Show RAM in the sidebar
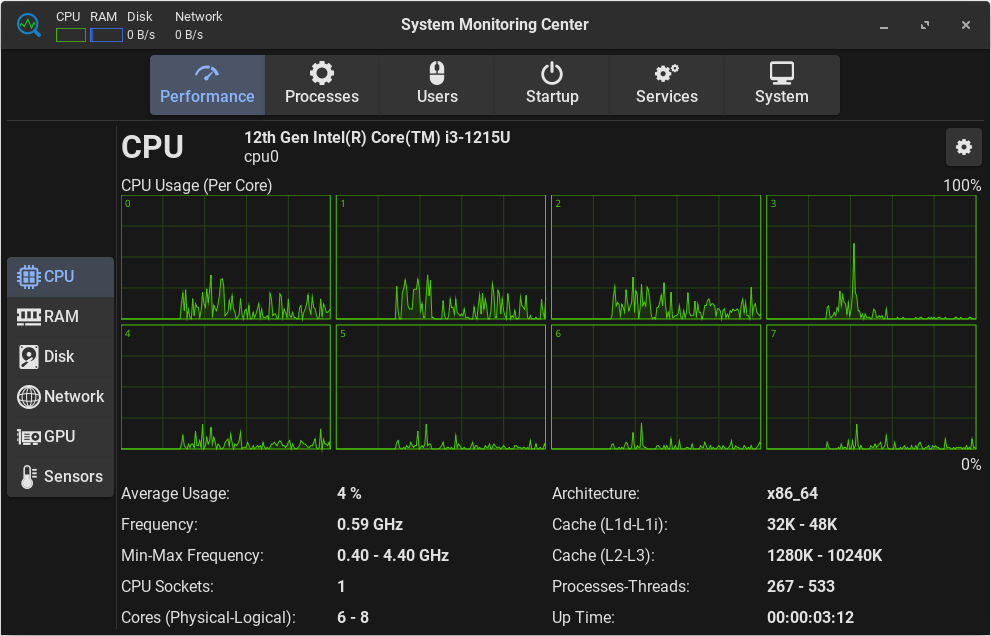 (60, 316)
